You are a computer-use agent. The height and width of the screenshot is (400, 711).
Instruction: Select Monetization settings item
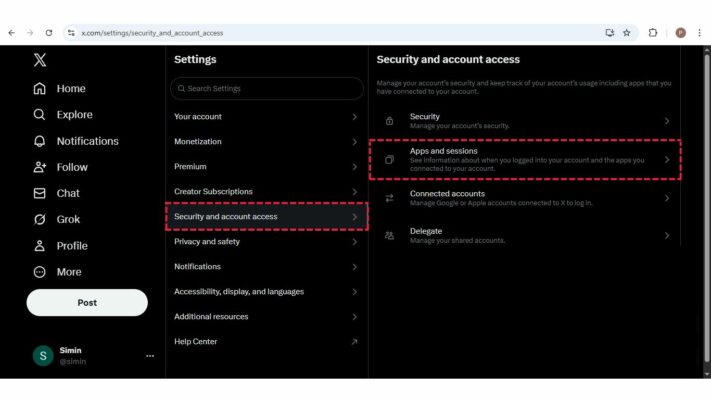click(x=267, y=141)
